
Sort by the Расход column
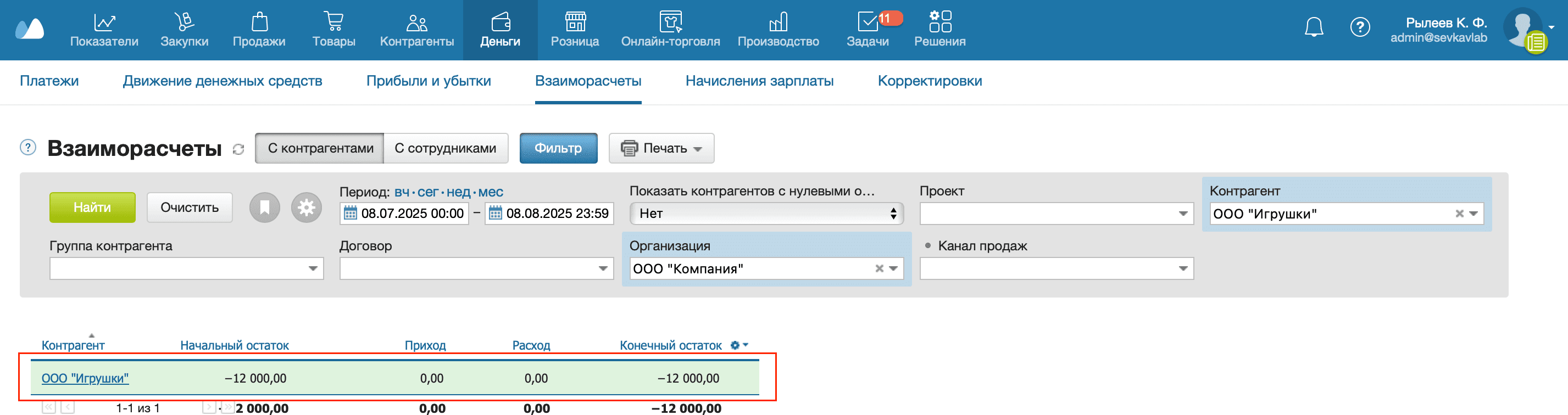(531, 345)
